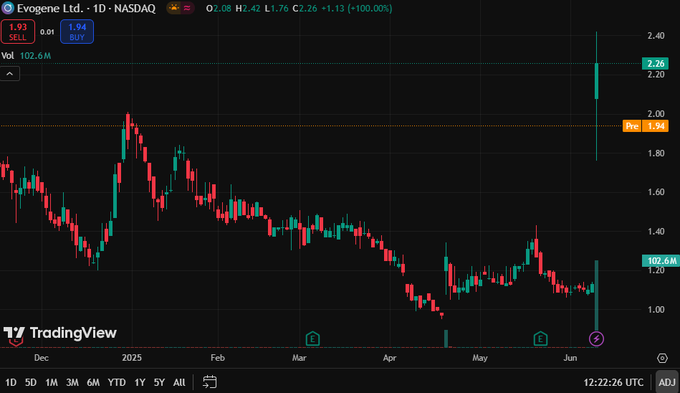This screenshot has width=680, height=393.
Task: Click the red SELL 1.93 button
Action: pyautogui.click(x=18, y=32)
